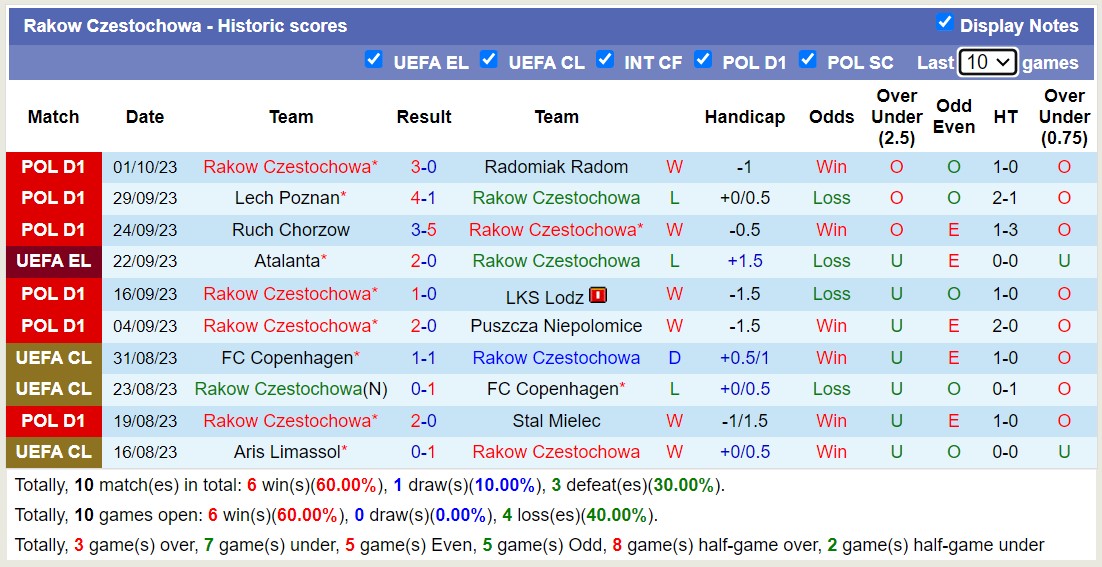Disable the UEFA CL filter checkbox

(489, 60)
